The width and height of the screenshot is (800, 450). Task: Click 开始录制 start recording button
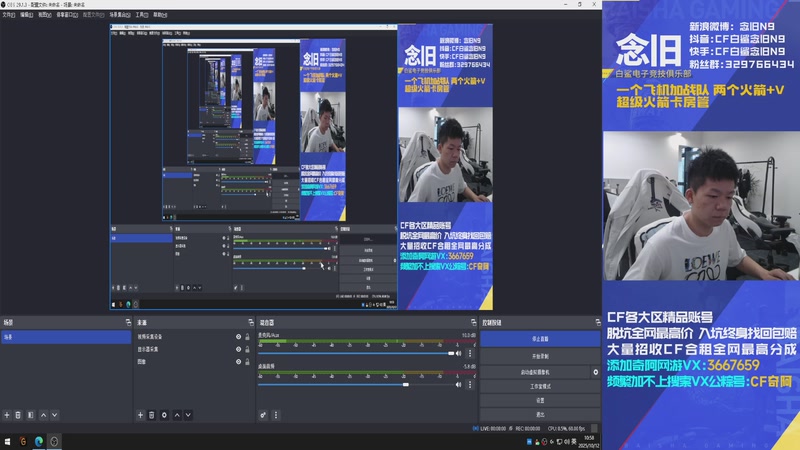540,356
